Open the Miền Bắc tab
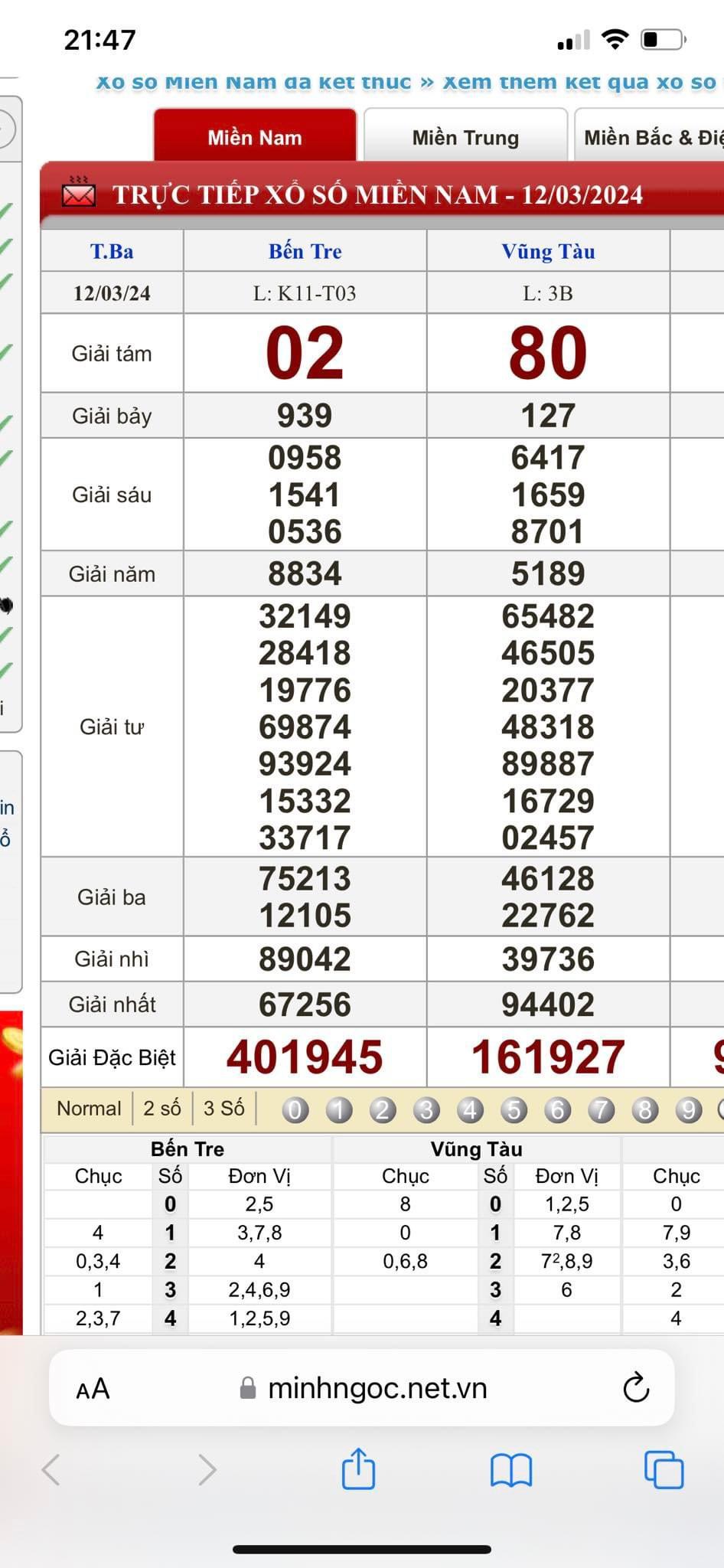This screenshot has height=1568, width=724. tap(651, 138)
